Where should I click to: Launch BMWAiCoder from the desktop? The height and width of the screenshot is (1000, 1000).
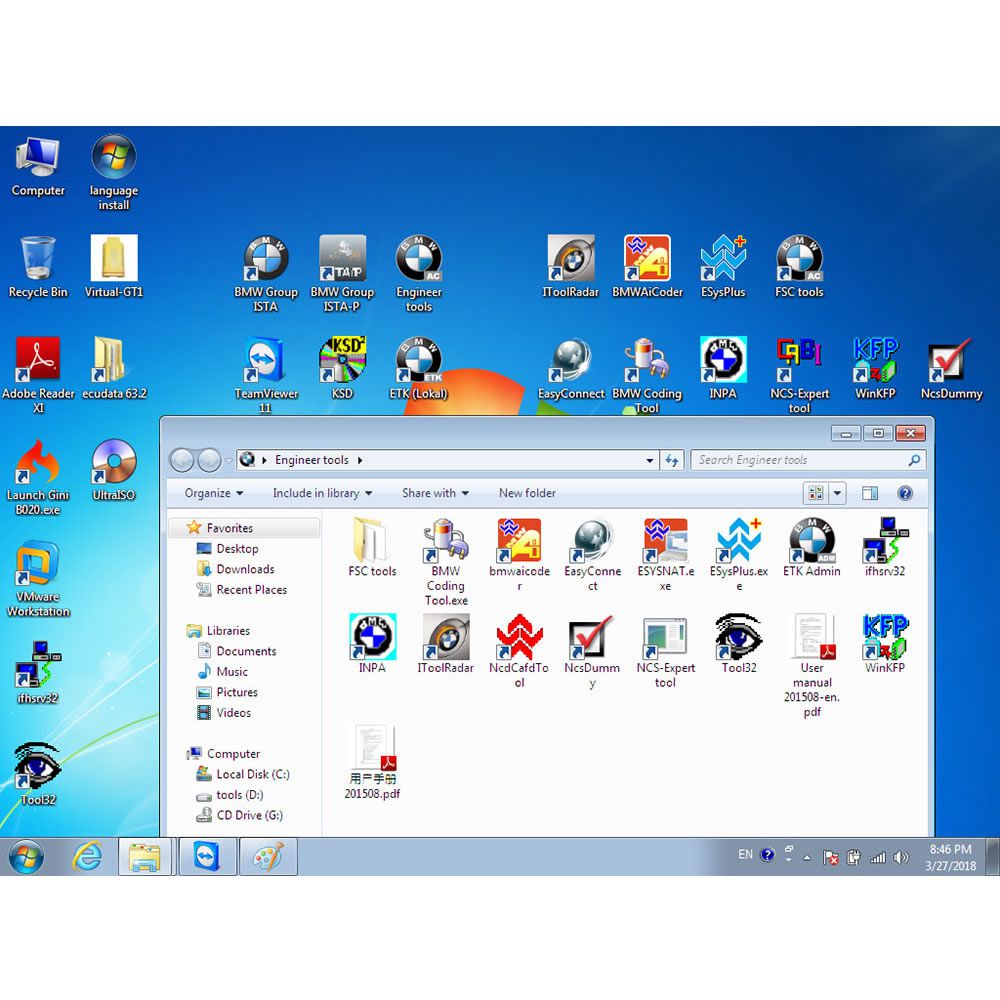[x=647, y=267]
